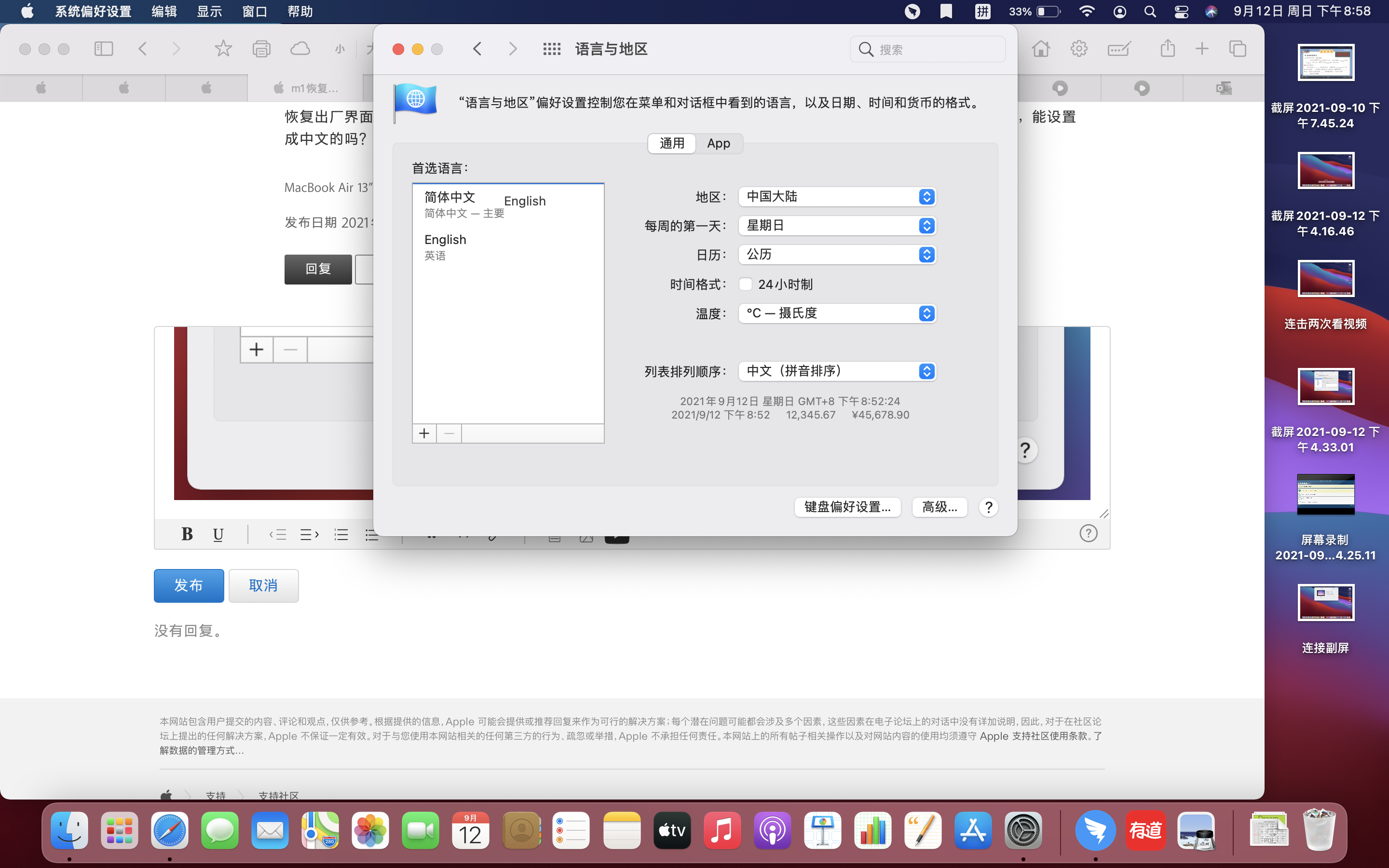Open Safari sidebar with the sidebar icon

[103, 49]
